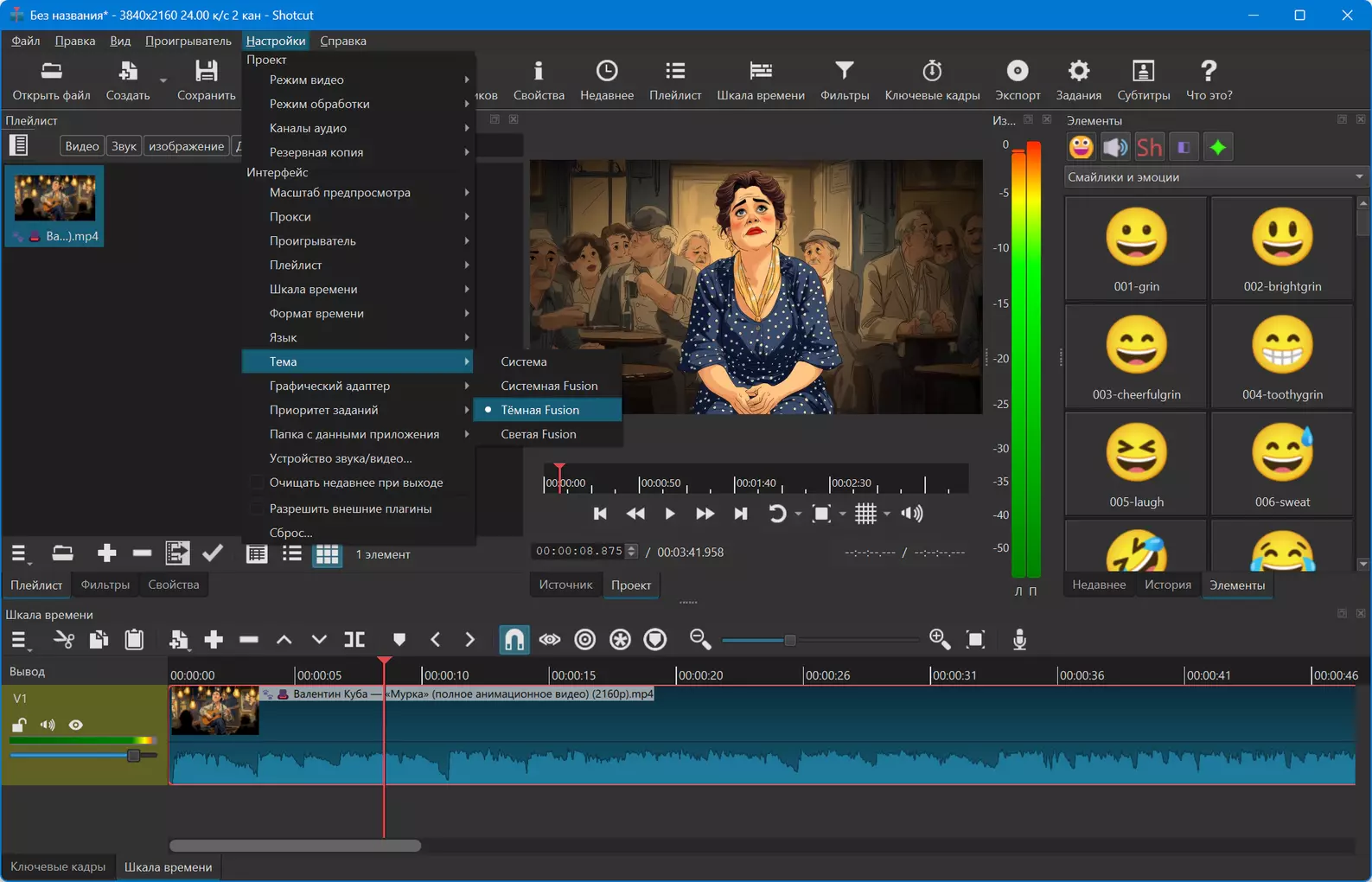Select the Светая Fusion theme option
Image resolution: width=1372 pixels, height=882 pixels.
pyautogui.click(x=548, y=434)
